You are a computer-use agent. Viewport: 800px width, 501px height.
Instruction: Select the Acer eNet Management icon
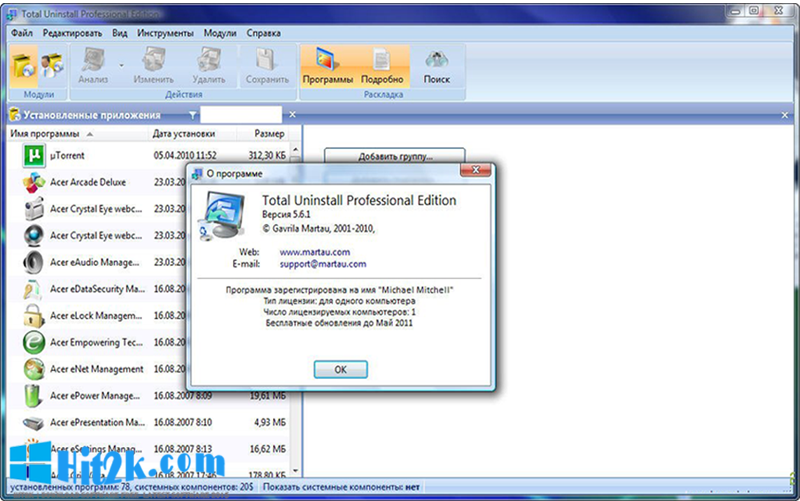34,369
